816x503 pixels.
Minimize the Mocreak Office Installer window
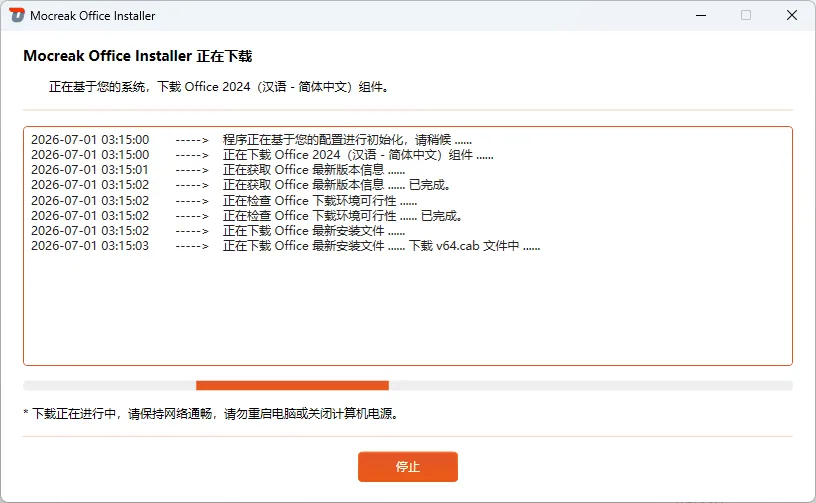701,15
